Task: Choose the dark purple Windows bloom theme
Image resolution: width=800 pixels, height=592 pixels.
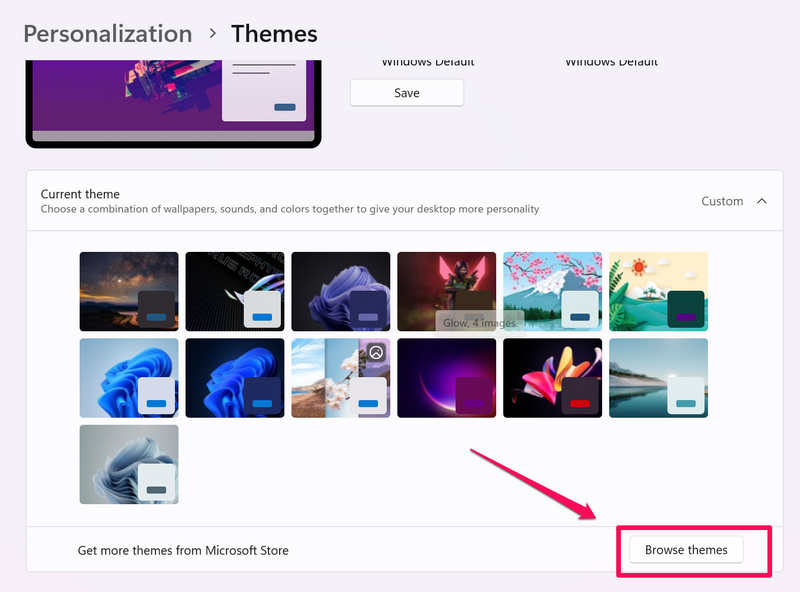Action: click(x=341, y=291)
